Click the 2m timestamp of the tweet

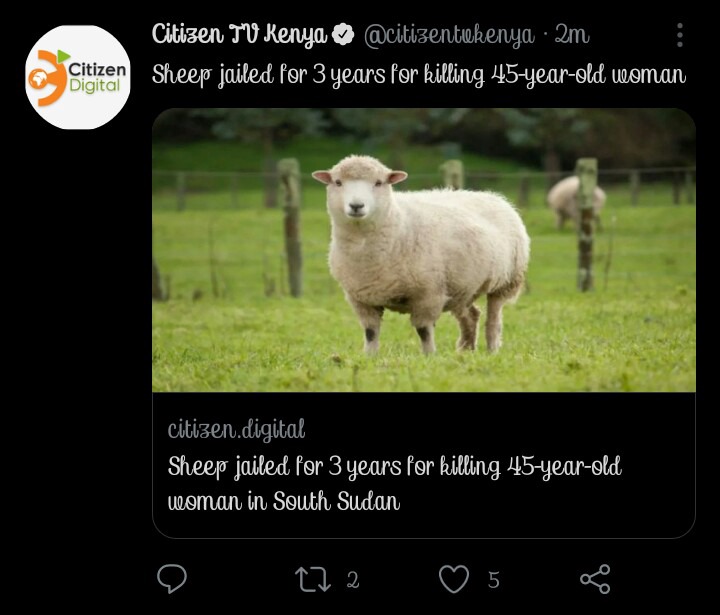point(572,34)
